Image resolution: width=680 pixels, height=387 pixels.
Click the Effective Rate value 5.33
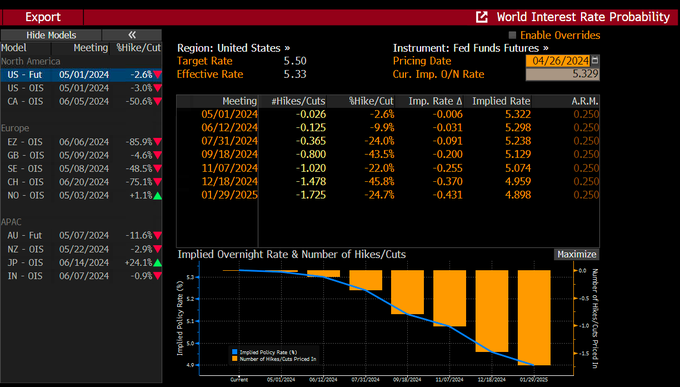pyautogui.click(x=295, y=74)
